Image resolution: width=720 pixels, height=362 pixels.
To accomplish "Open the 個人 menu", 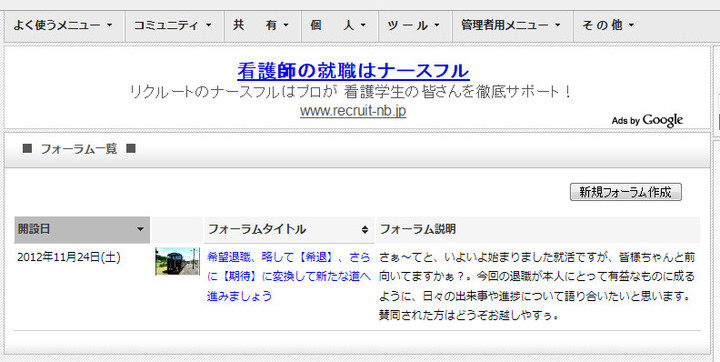I will [x=339, y=25].
